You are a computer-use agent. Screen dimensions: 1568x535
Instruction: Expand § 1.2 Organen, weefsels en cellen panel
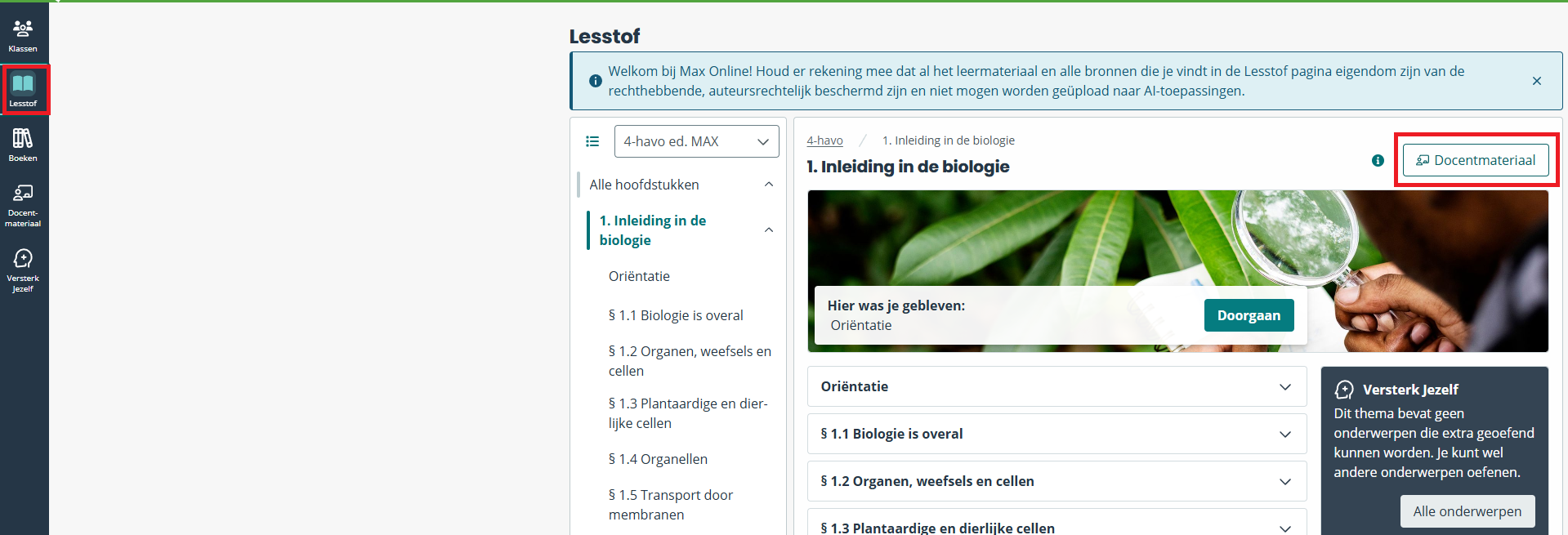(1057, 481)
